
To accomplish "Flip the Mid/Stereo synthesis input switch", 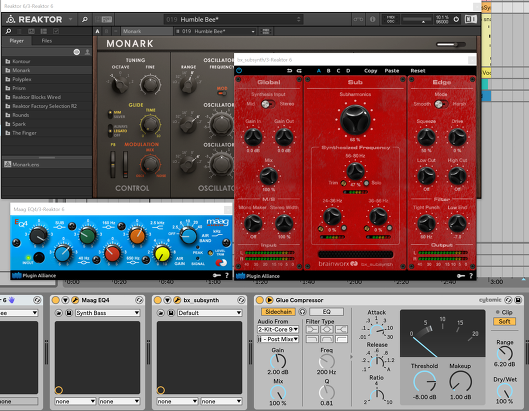I will tap(268, 104).
